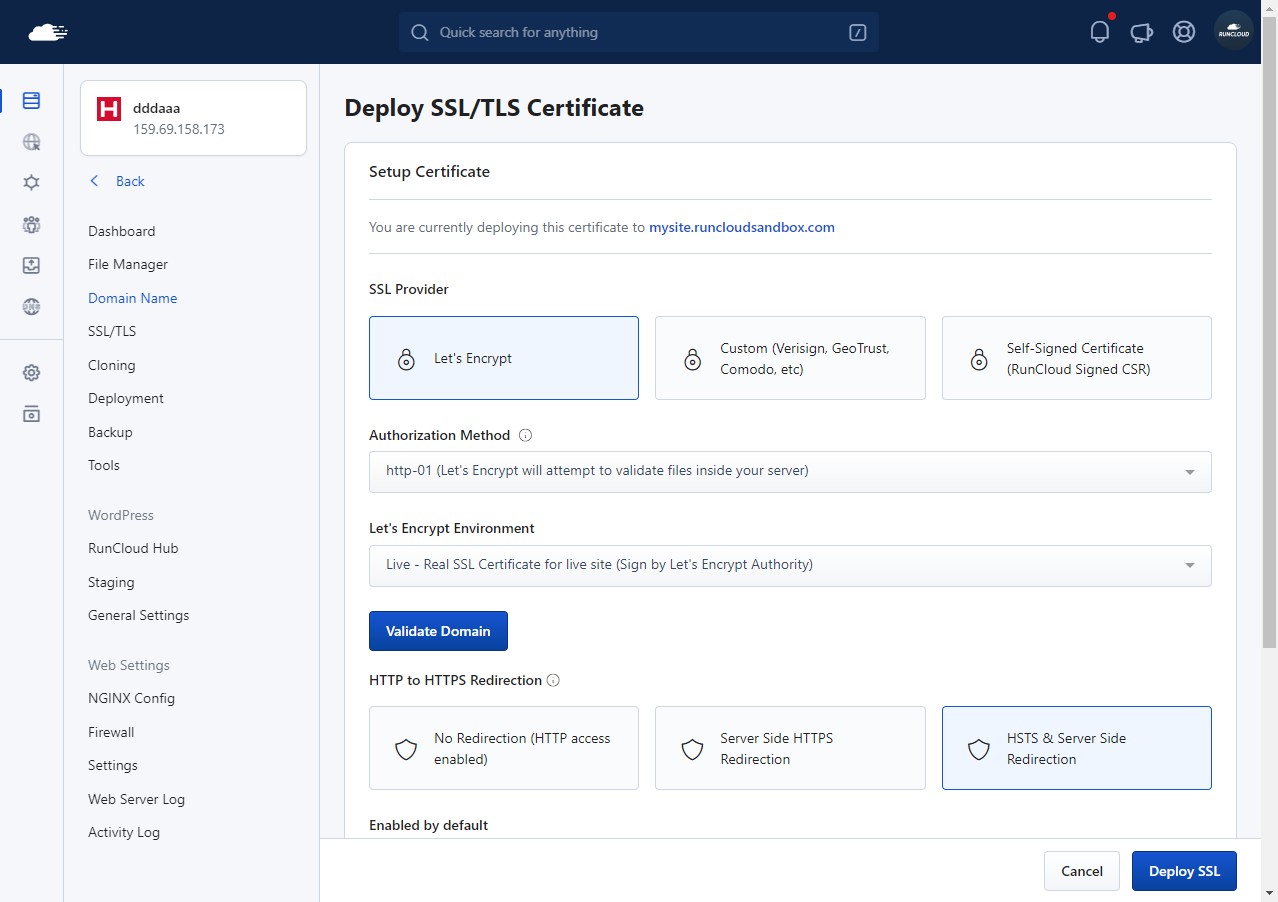Open the announcements megaphone icon
This screenshot has width=1278, height=902.
click(1142, 32)
